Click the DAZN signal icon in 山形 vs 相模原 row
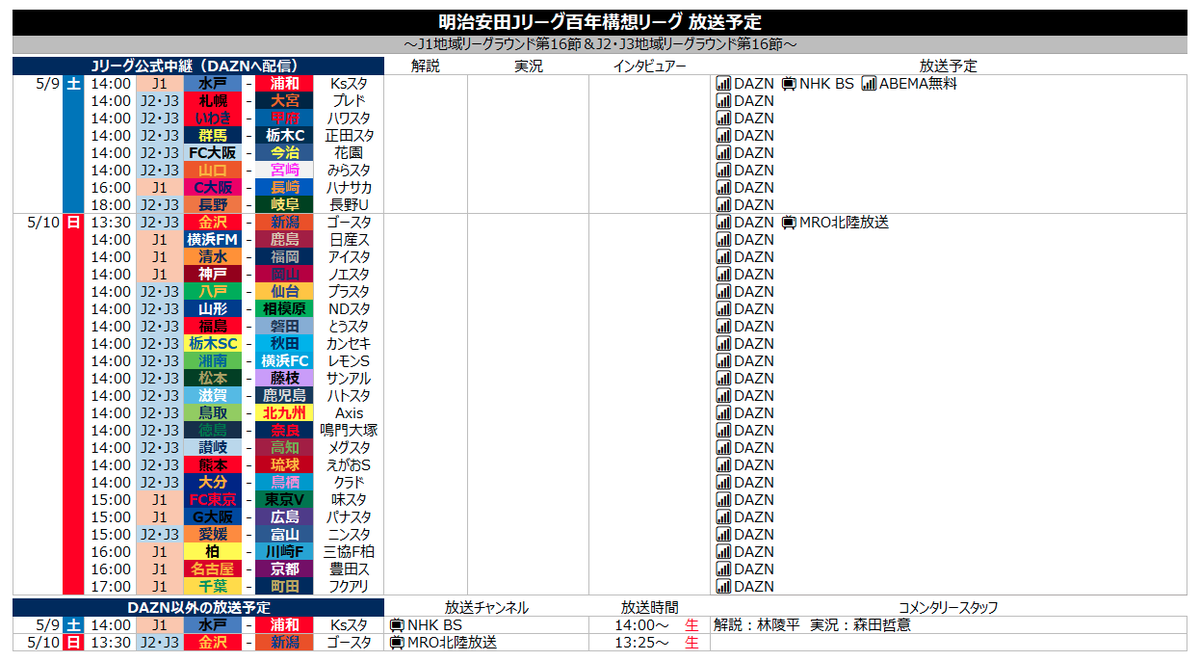 click(x=723, y=309)
